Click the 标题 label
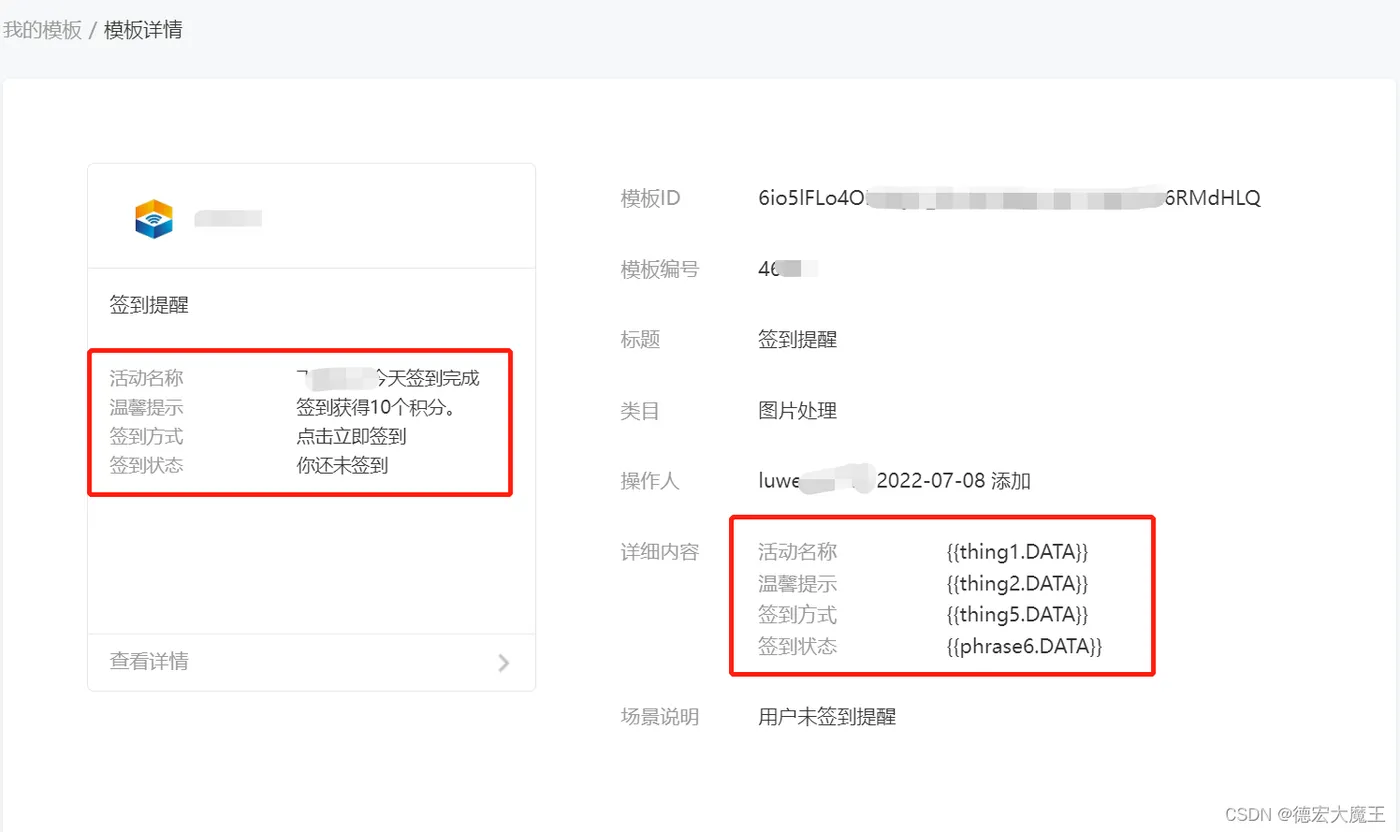1400x832 pixels. pos(640,340)
